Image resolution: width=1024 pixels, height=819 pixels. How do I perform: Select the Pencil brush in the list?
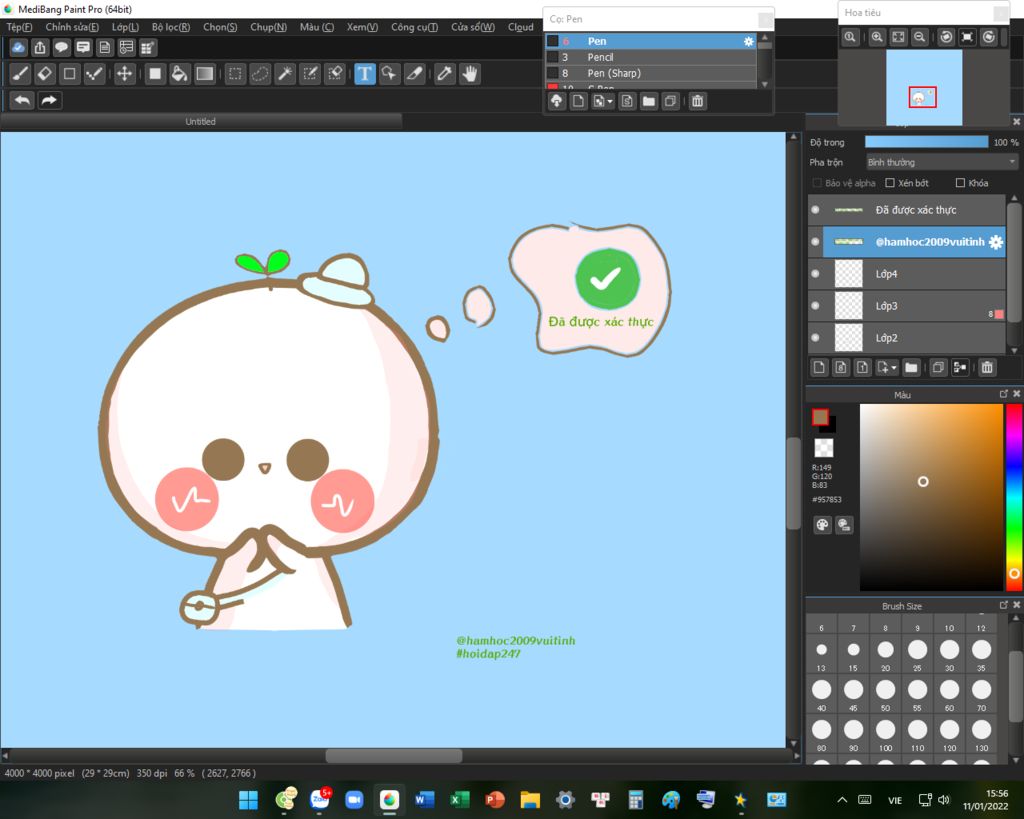click(x=600, y=57)
